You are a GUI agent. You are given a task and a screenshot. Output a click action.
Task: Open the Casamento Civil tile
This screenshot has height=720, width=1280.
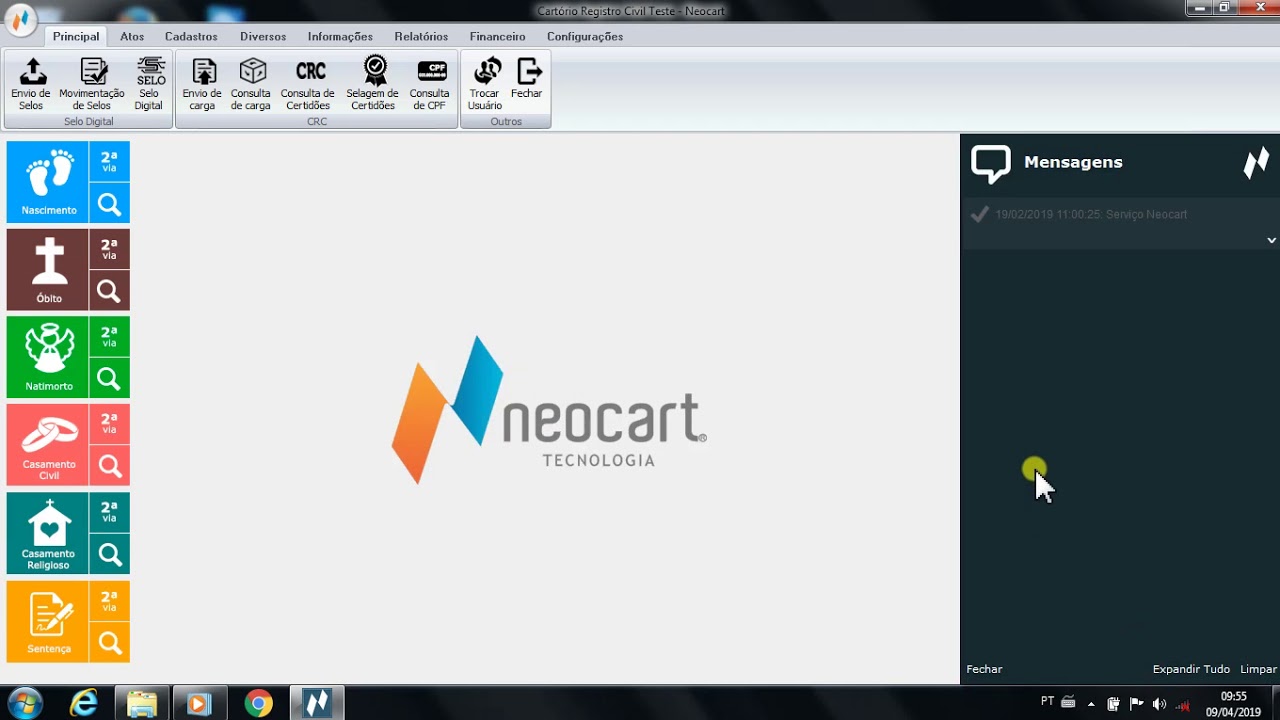pos(48,445)
